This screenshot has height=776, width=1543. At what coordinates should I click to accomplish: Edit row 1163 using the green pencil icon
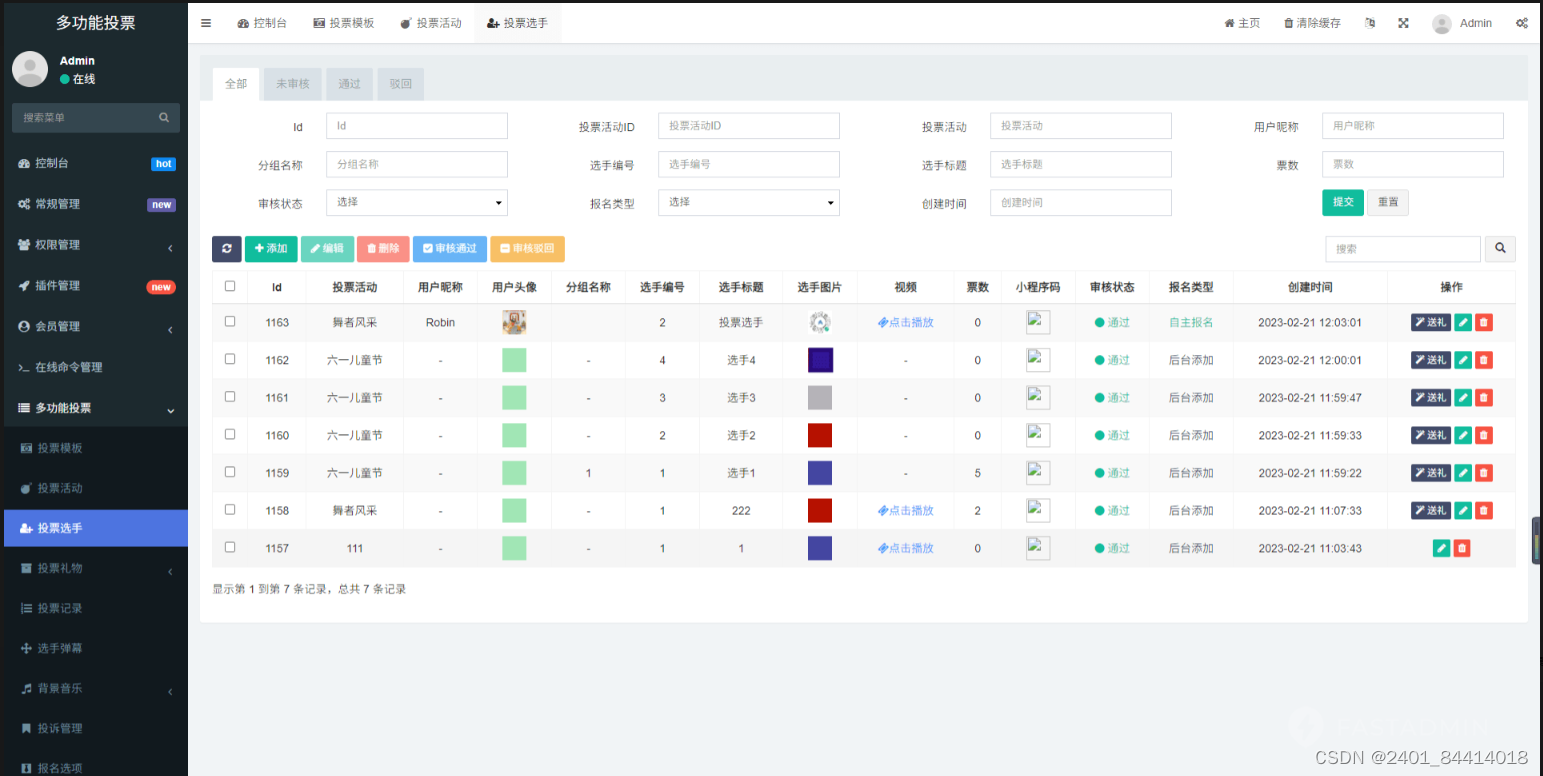click(x=1461, y=322)
